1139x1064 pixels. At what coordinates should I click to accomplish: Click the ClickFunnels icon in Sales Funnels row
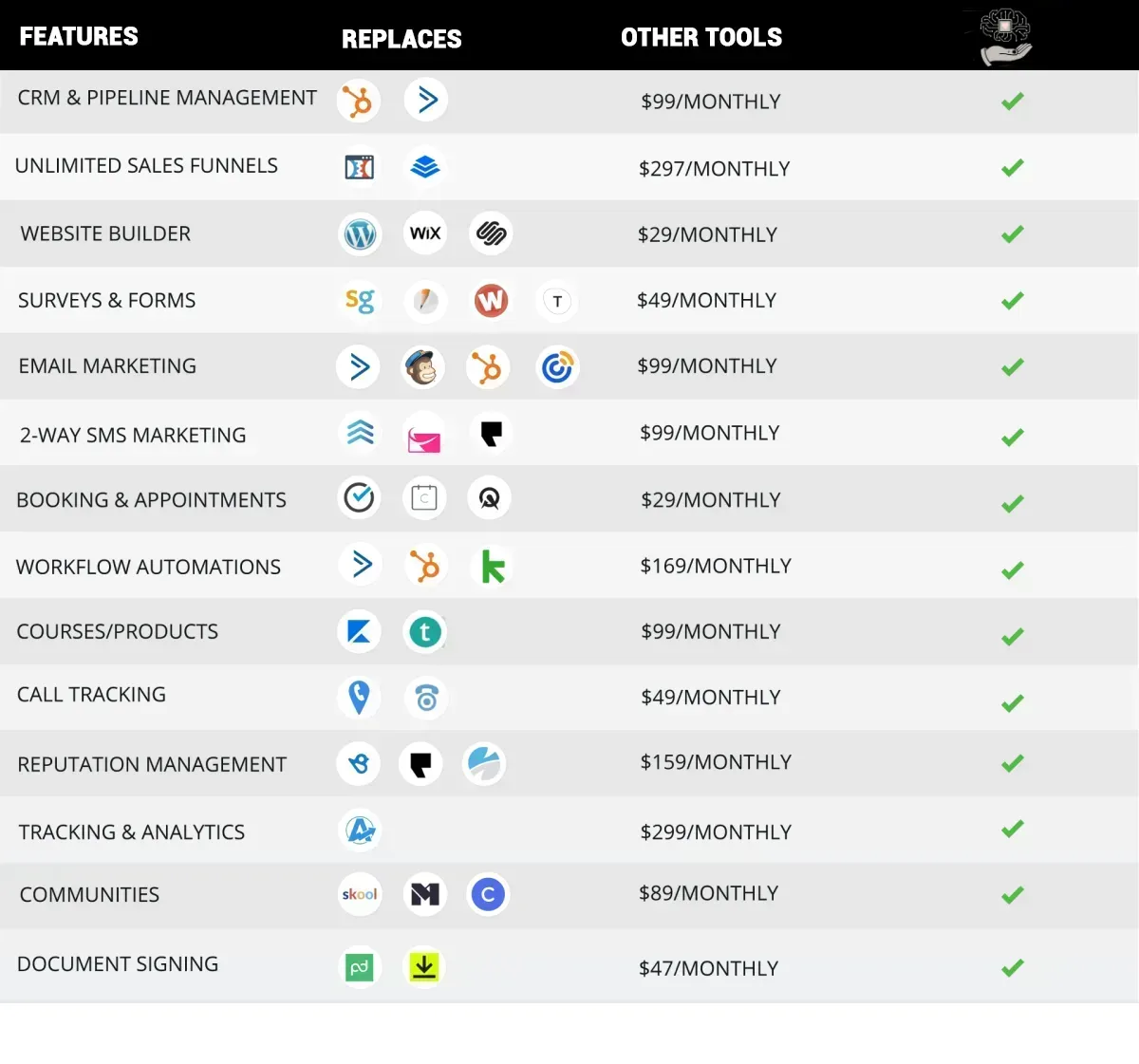click(x=359, y=168)
